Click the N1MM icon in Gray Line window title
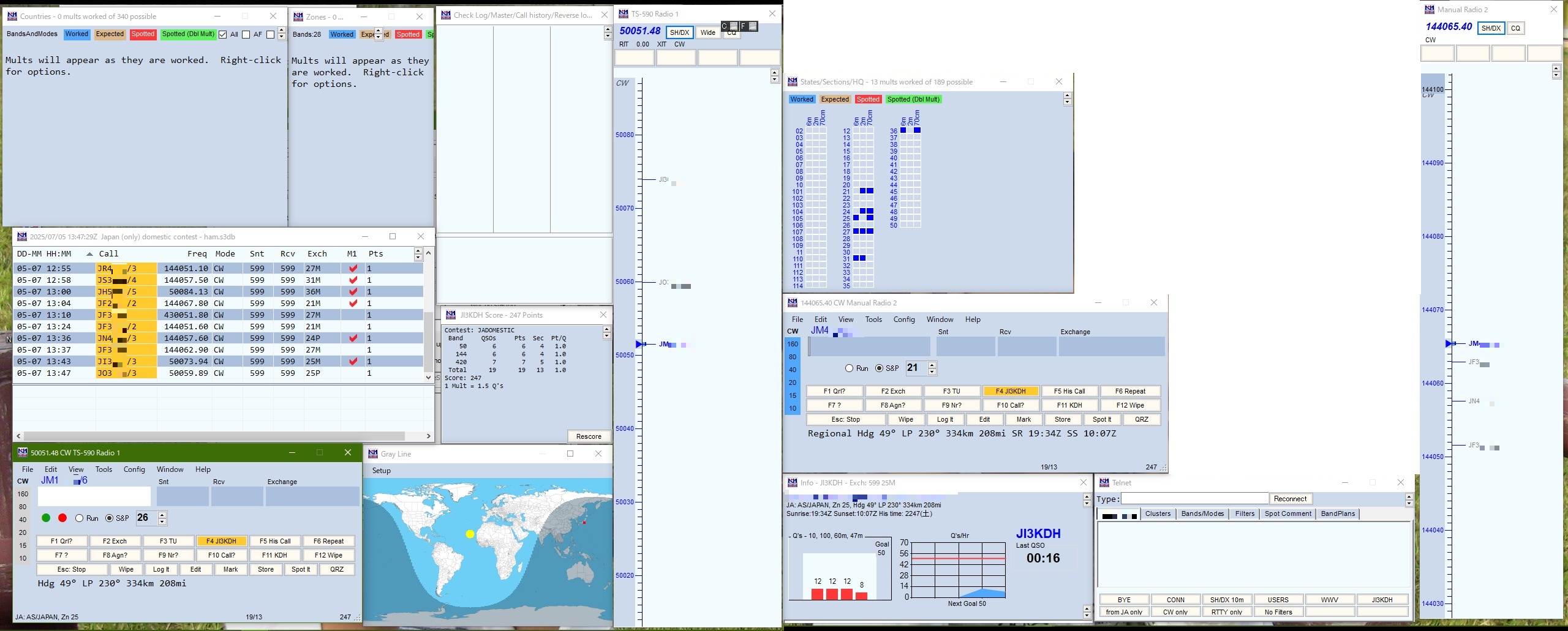This screenshot has width=1568, height=631. tap(372, 454)
